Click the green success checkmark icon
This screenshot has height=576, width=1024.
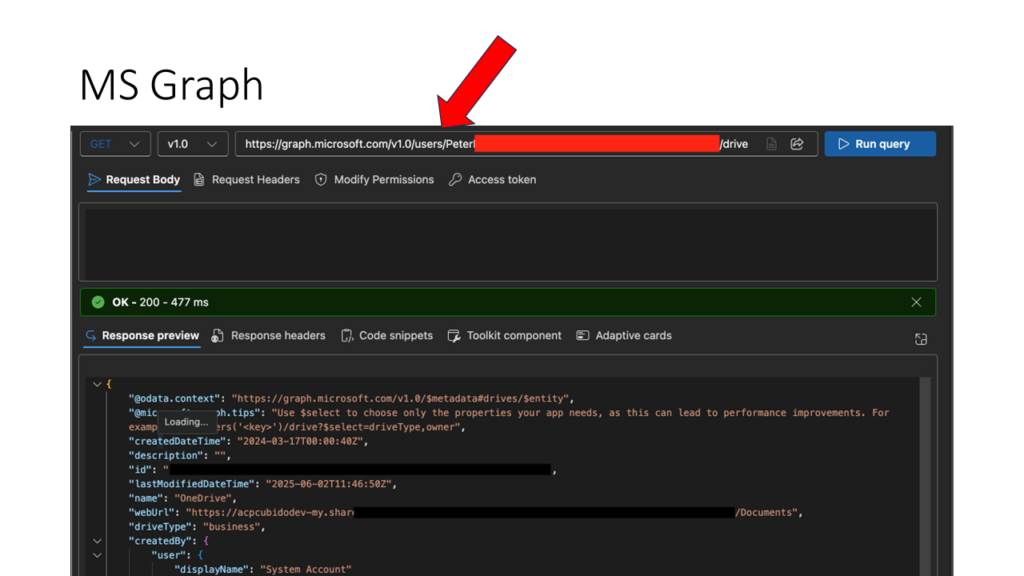pyautogui.click(x=98, y=302)
